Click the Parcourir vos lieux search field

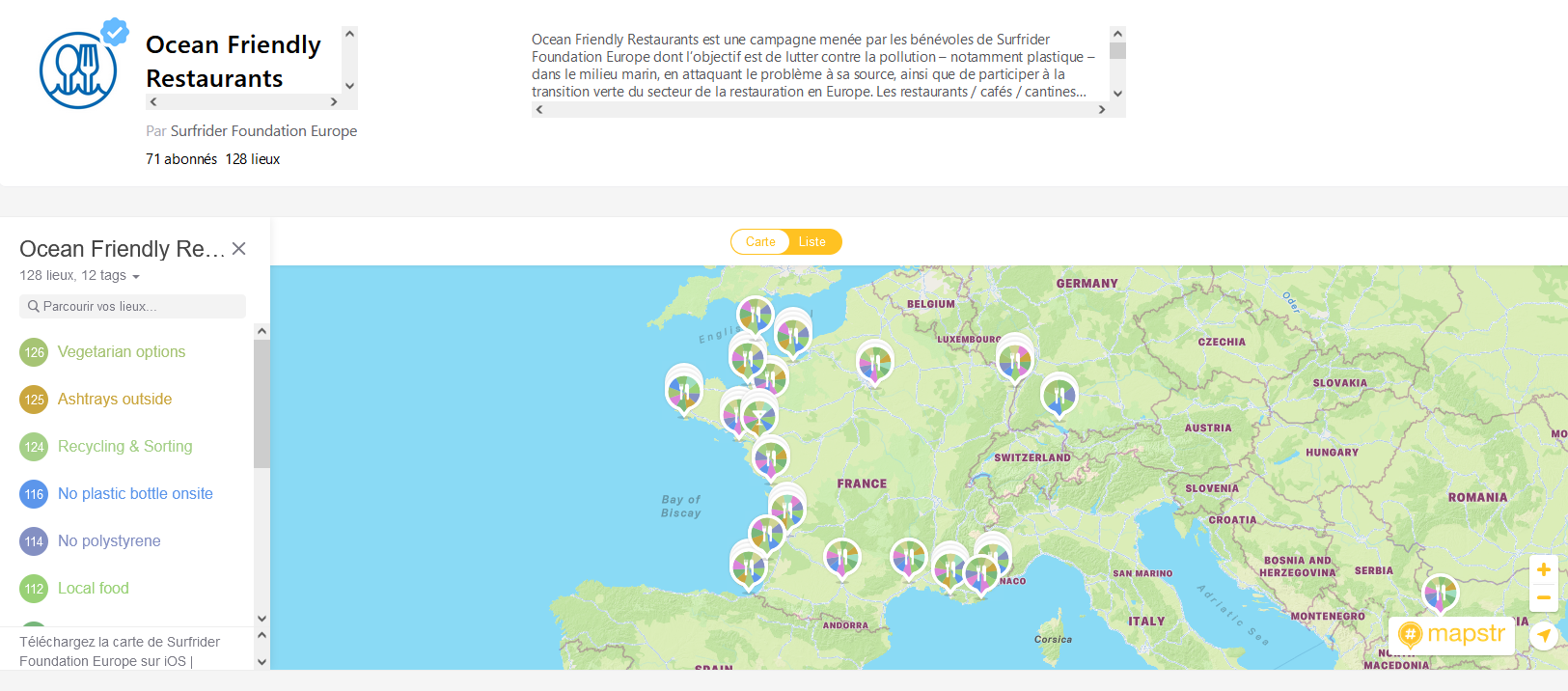pos(133,307)
